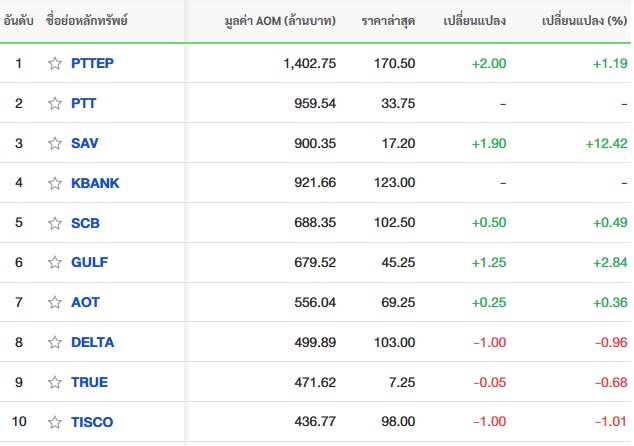Toggle the star next to SCB
This screenshot has height=446, width=634.
[55, 223]
